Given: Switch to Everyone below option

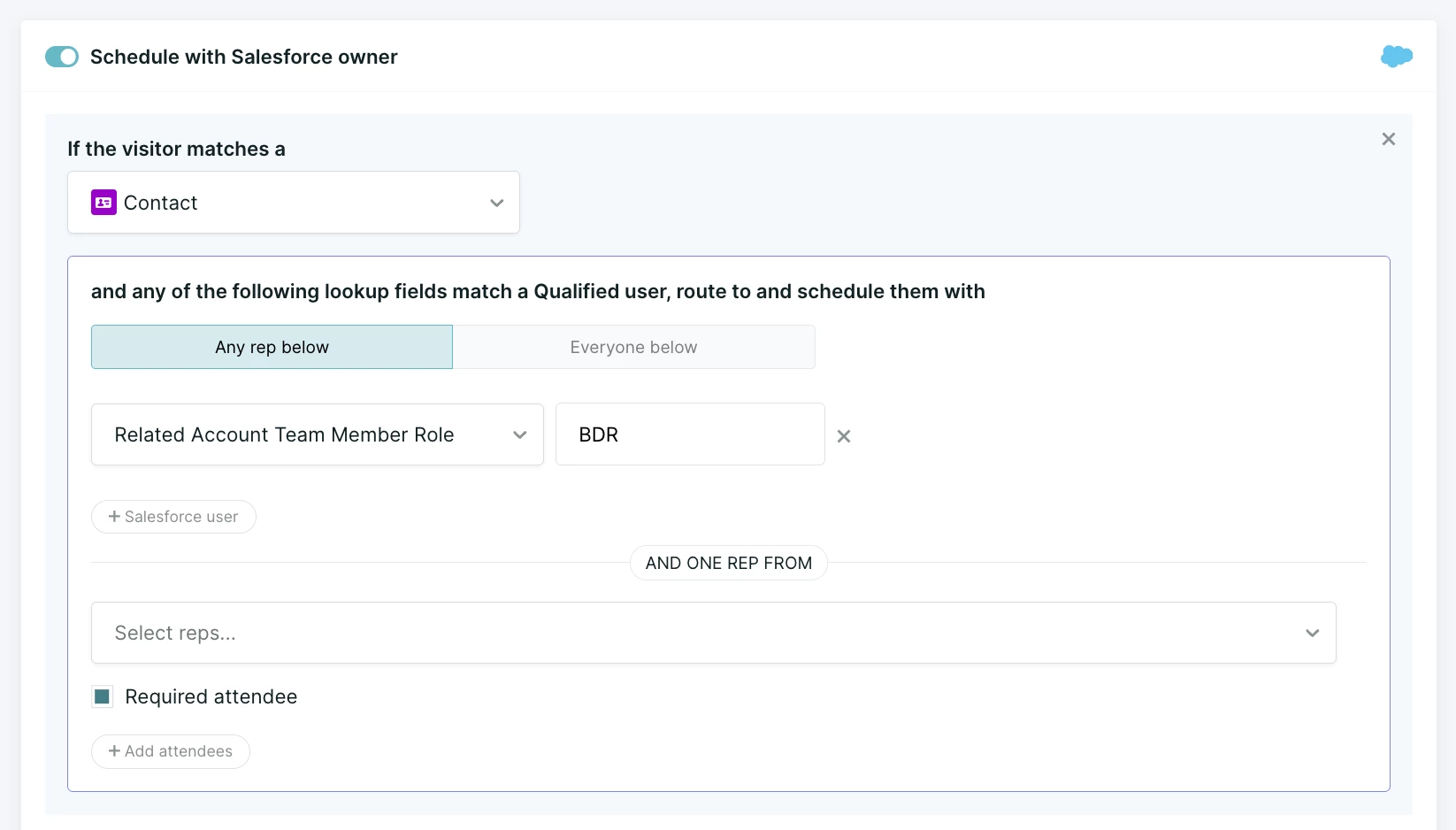Looking at the screenshot, I should tap(633, 347).
